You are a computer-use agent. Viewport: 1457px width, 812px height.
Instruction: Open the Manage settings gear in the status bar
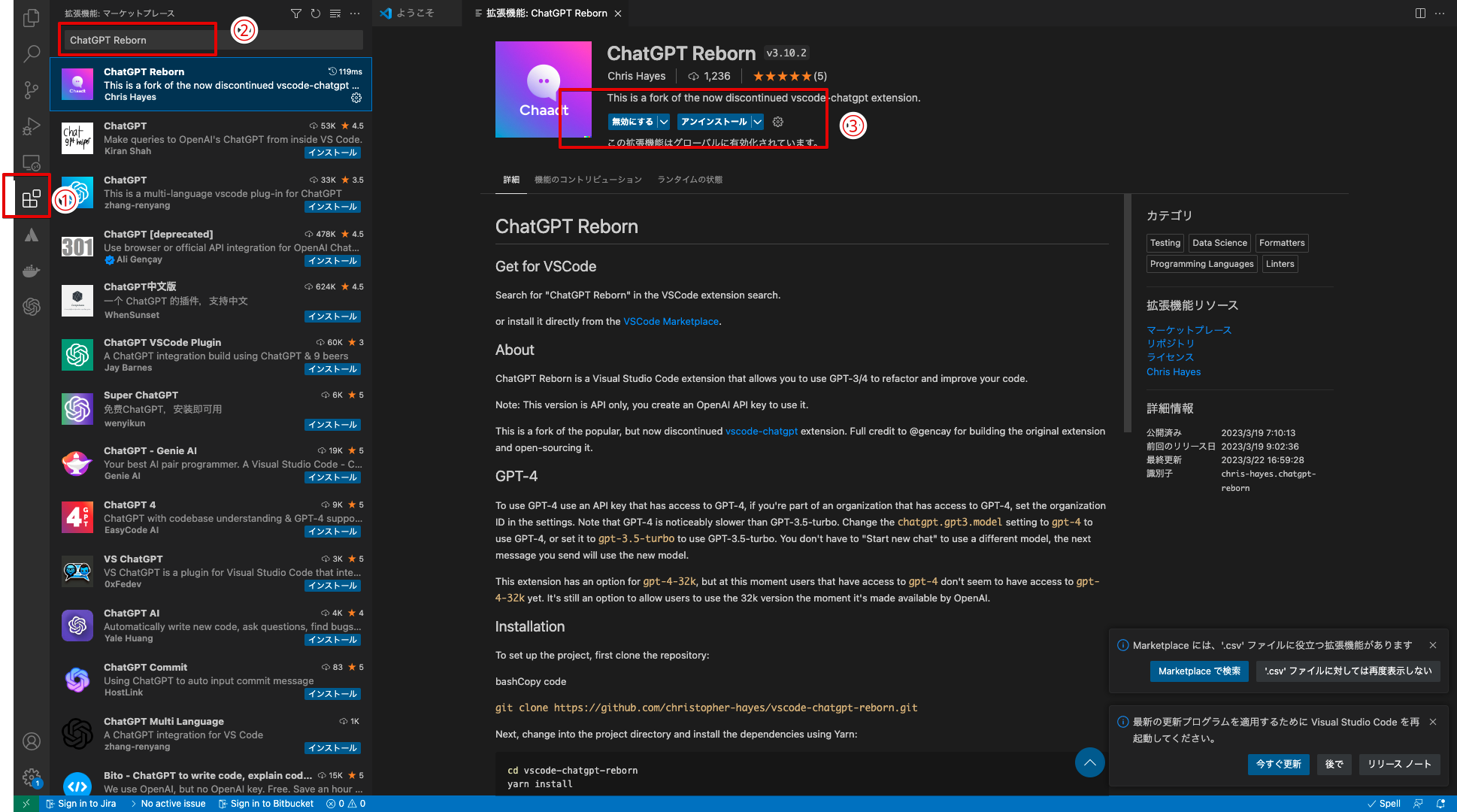[x=31, y=777]
